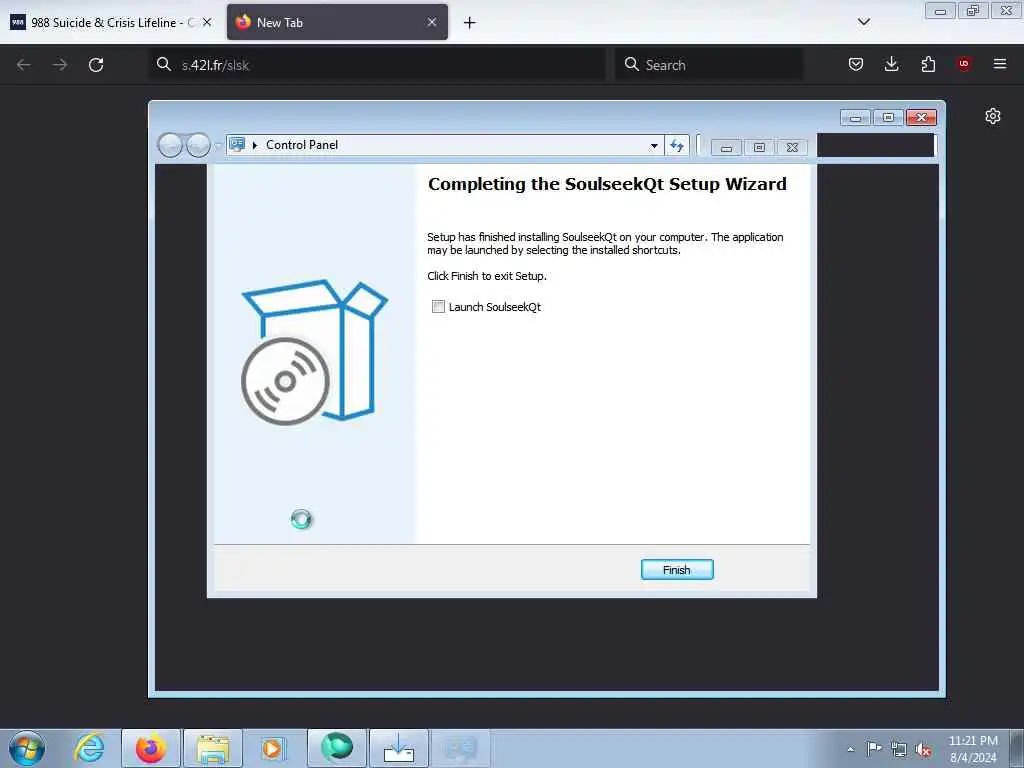This screenshot has height=768, width=1024.
Task: Open the Action Center flag icon
Action: tap(874, 748)
